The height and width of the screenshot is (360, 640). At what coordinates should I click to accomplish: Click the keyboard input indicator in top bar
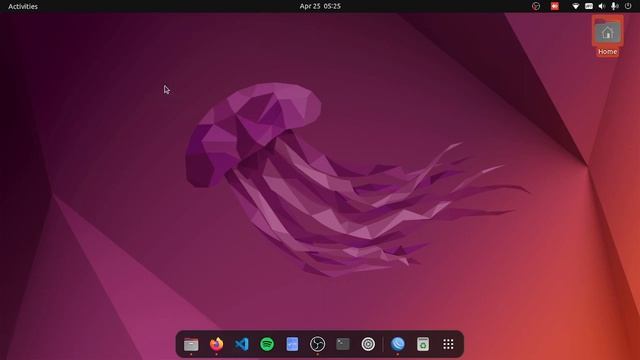pyautogui.click(x=589, y=6)
